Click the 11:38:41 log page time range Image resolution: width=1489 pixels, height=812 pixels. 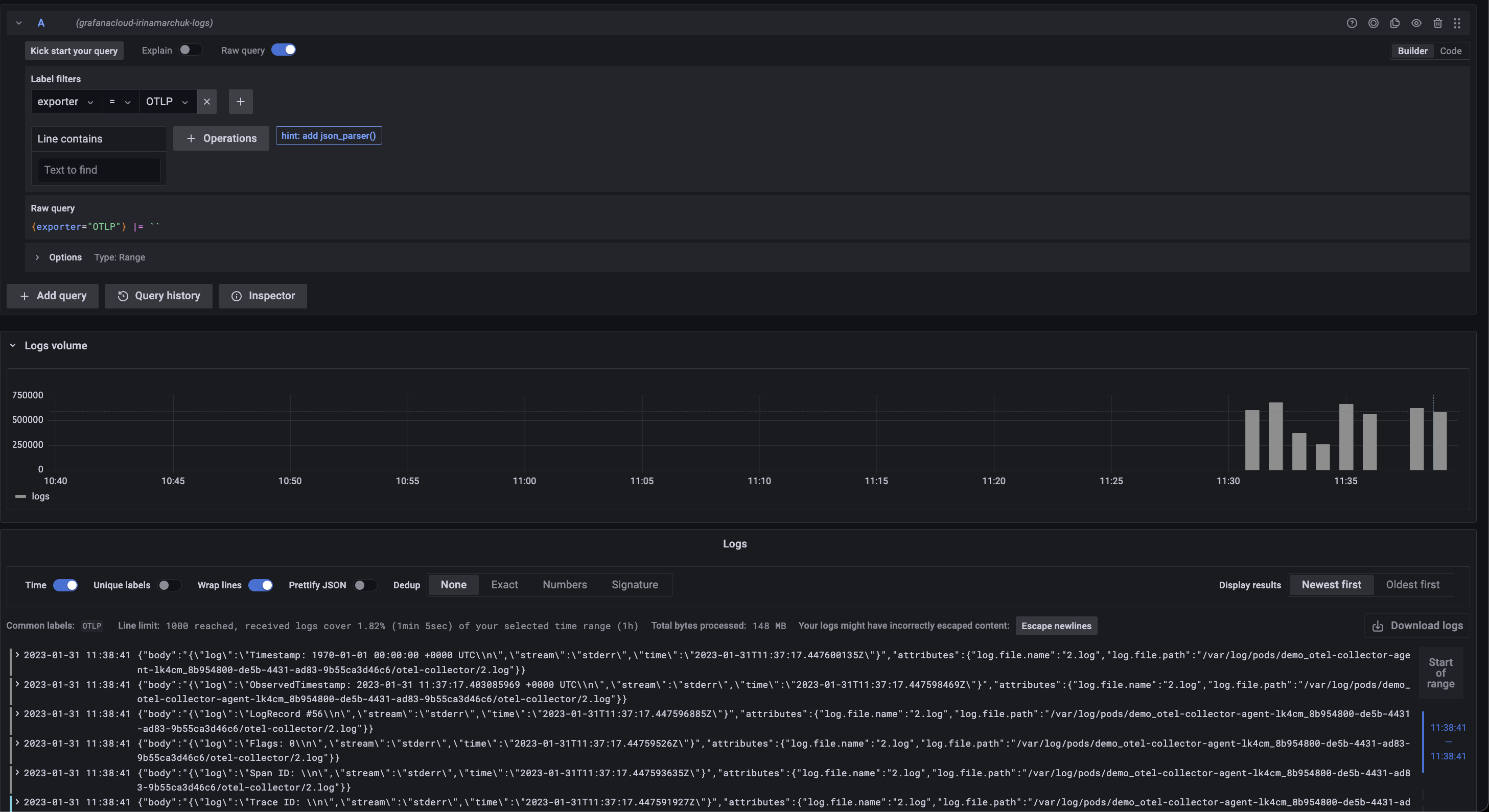click(x=1448, y=742)
